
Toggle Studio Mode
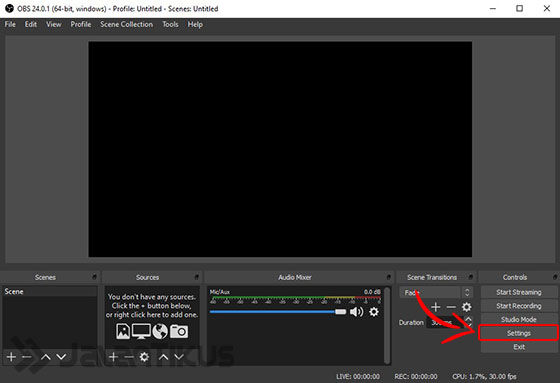(519, 319)
